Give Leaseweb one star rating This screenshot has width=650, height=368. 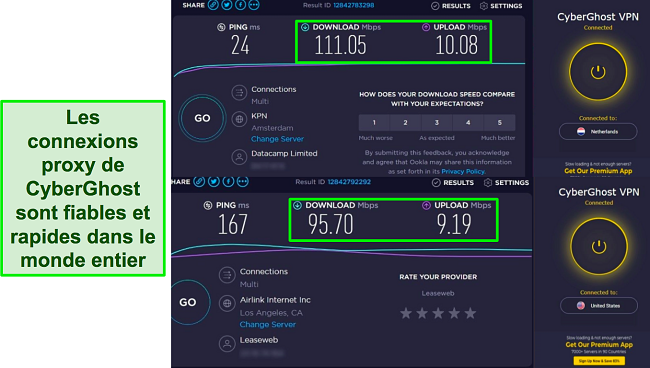point(406,313)
